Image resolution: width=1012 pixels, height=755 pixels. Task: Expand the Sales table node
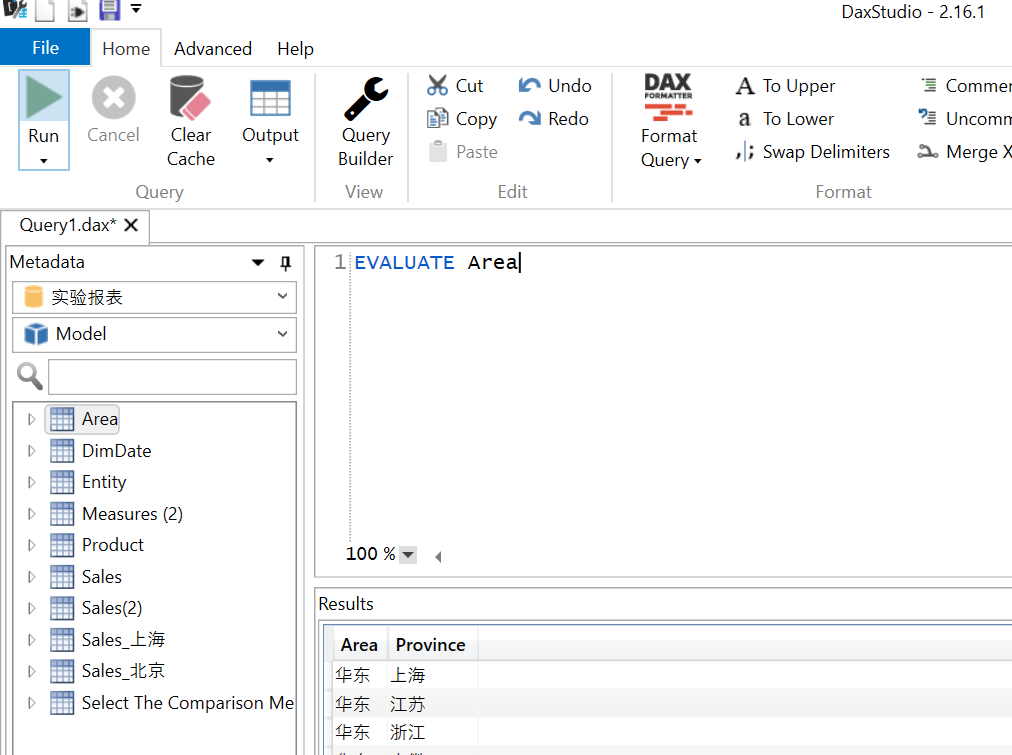point(31,576)
